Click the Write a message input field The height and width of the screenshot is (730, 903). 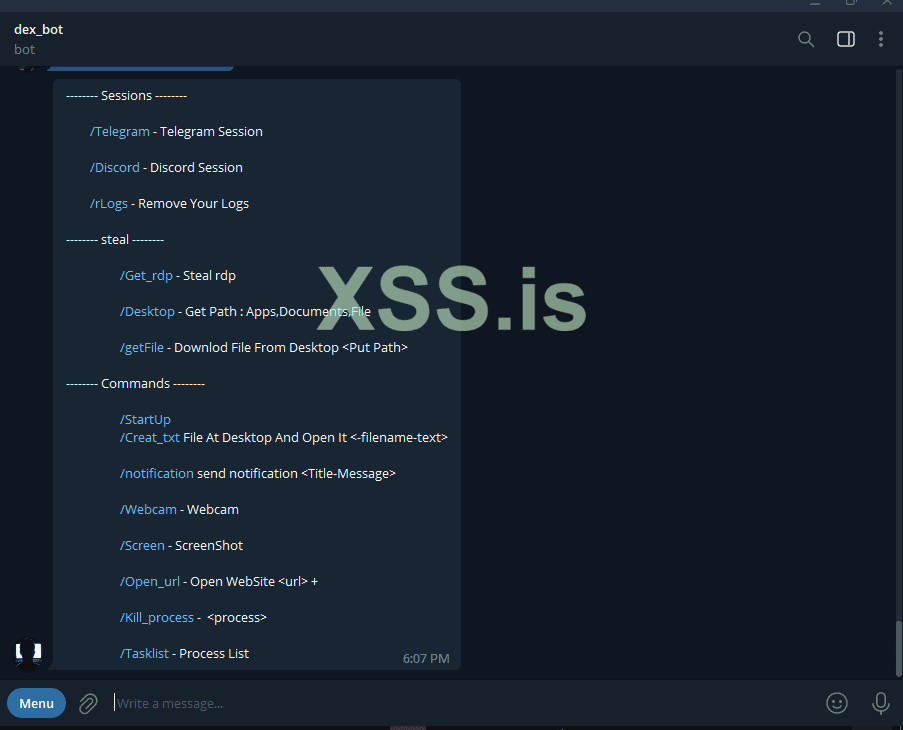461,703
